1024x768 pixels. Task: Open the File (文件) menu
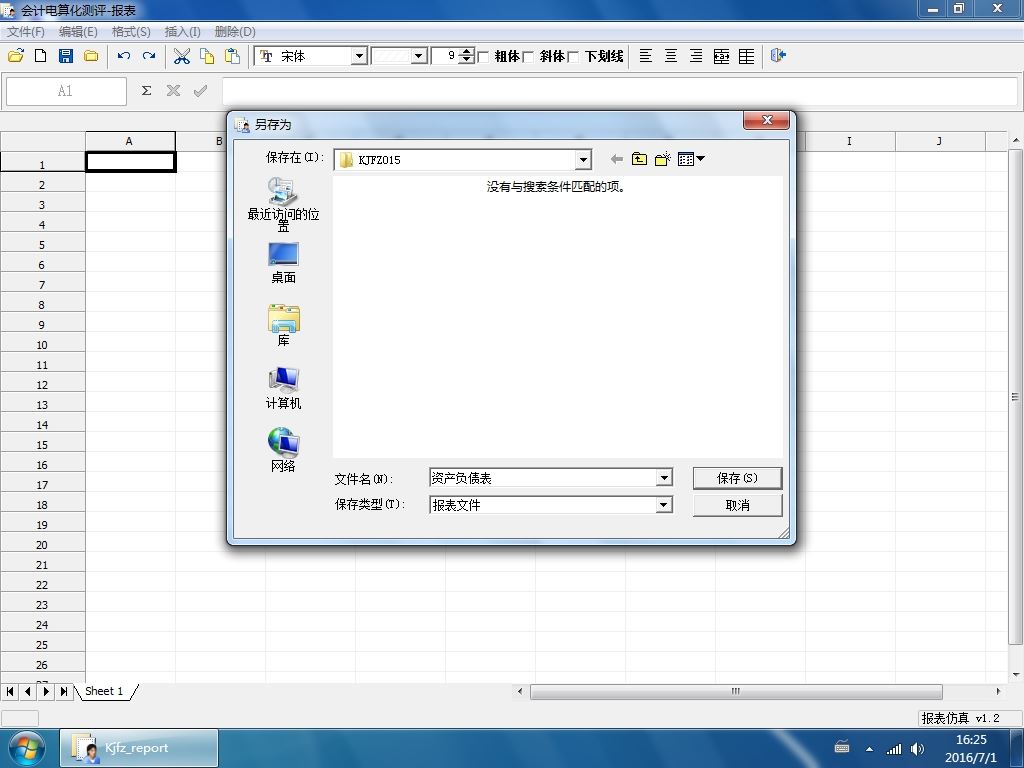[25, 31]
